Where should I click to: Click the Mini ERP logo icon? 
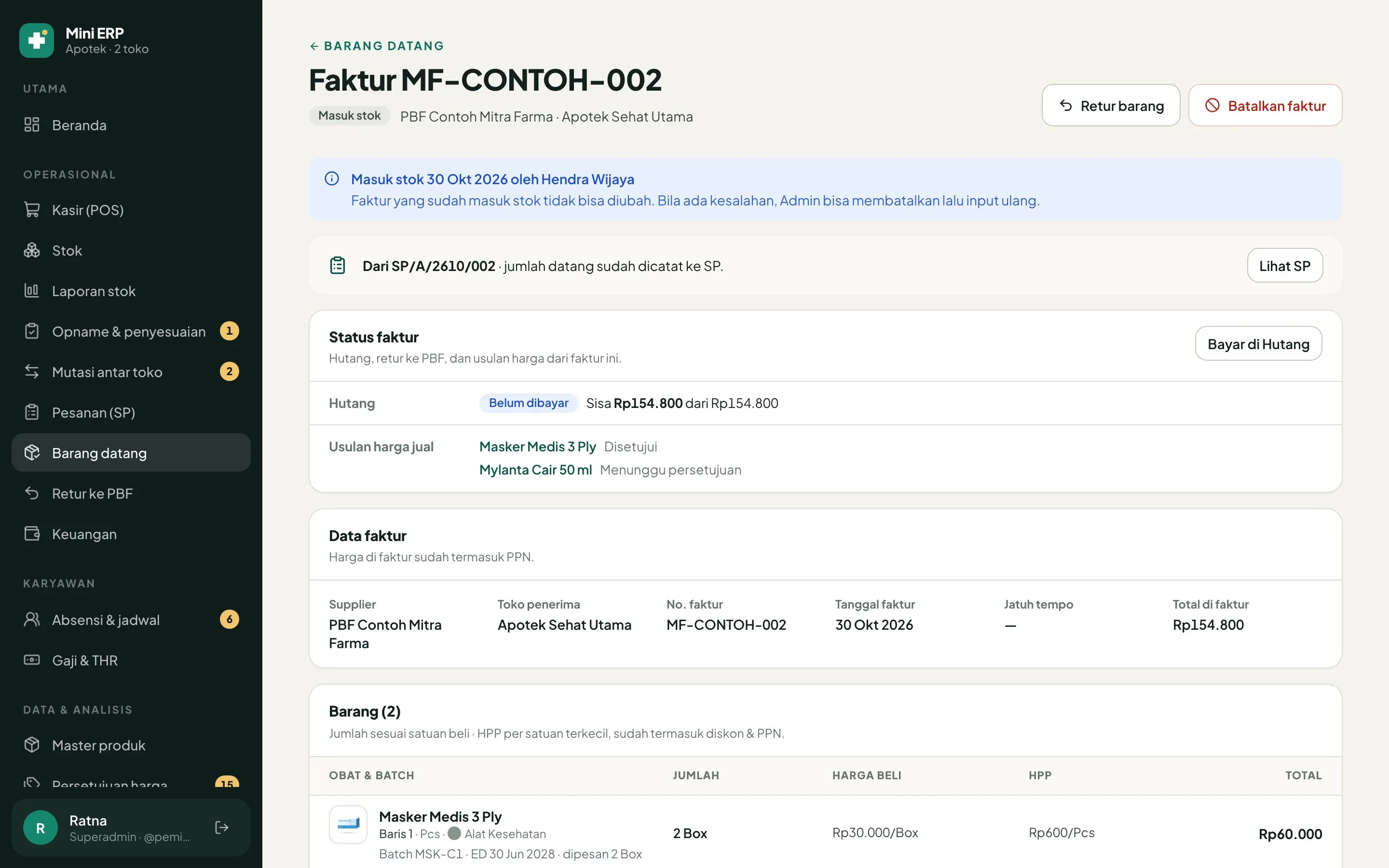tap(37, 40)
